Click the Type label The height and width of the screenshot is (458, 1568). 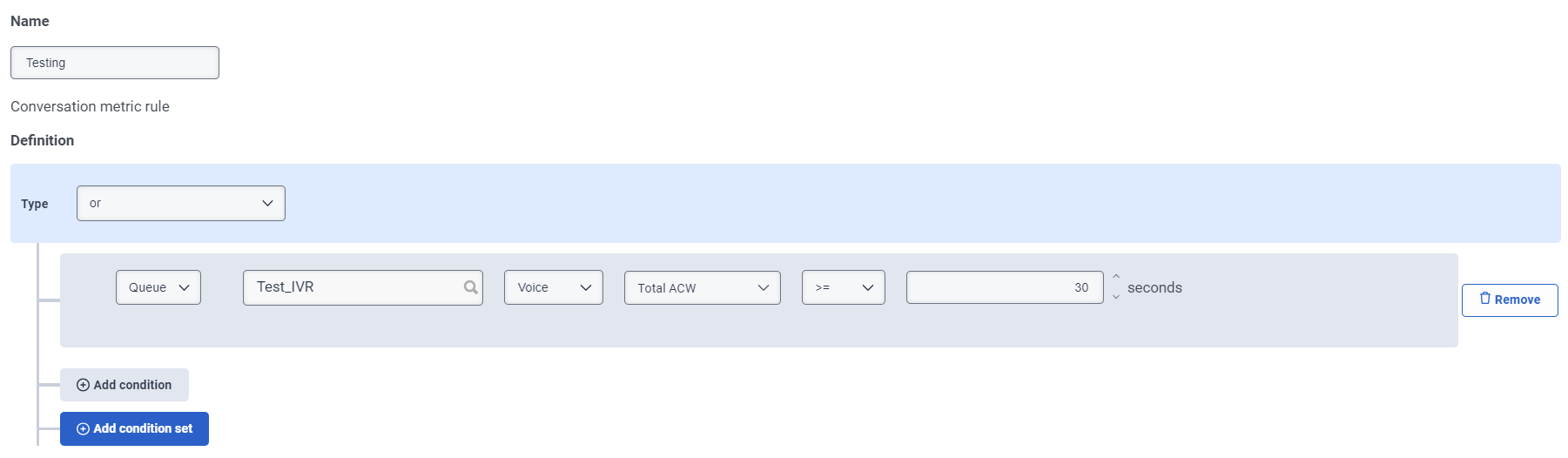tap(35, 204)
